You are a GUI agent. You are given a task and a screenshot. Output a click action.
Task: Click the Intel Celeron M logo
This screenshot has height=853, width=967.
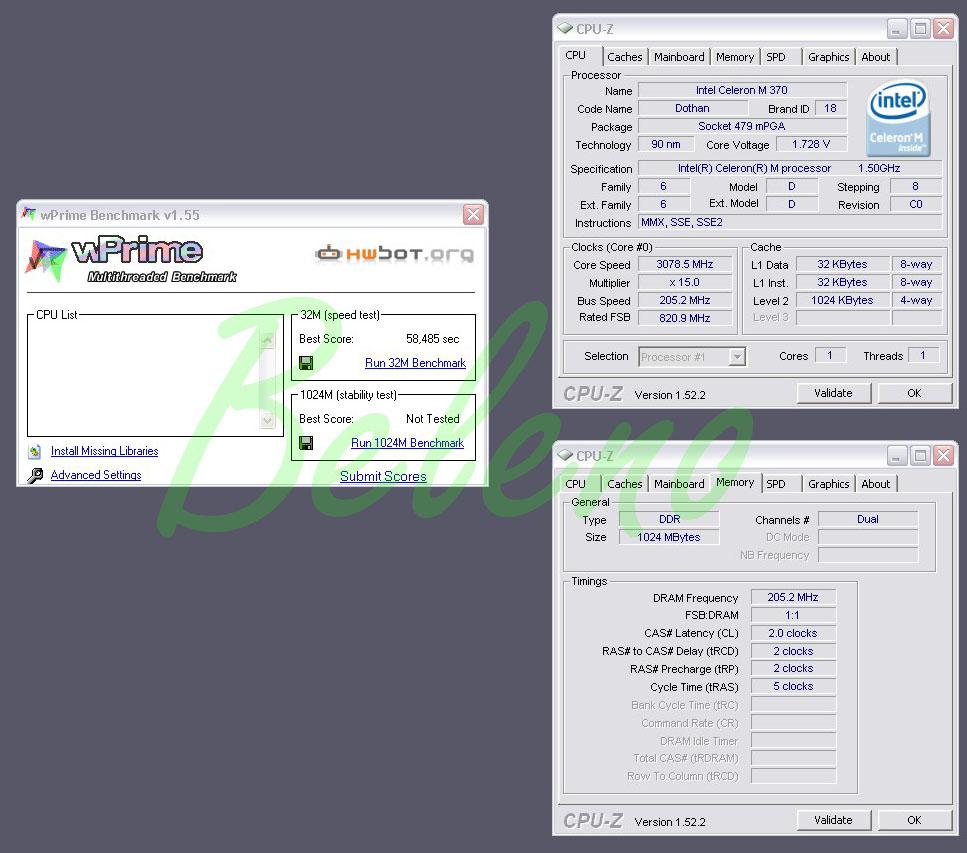898,118
